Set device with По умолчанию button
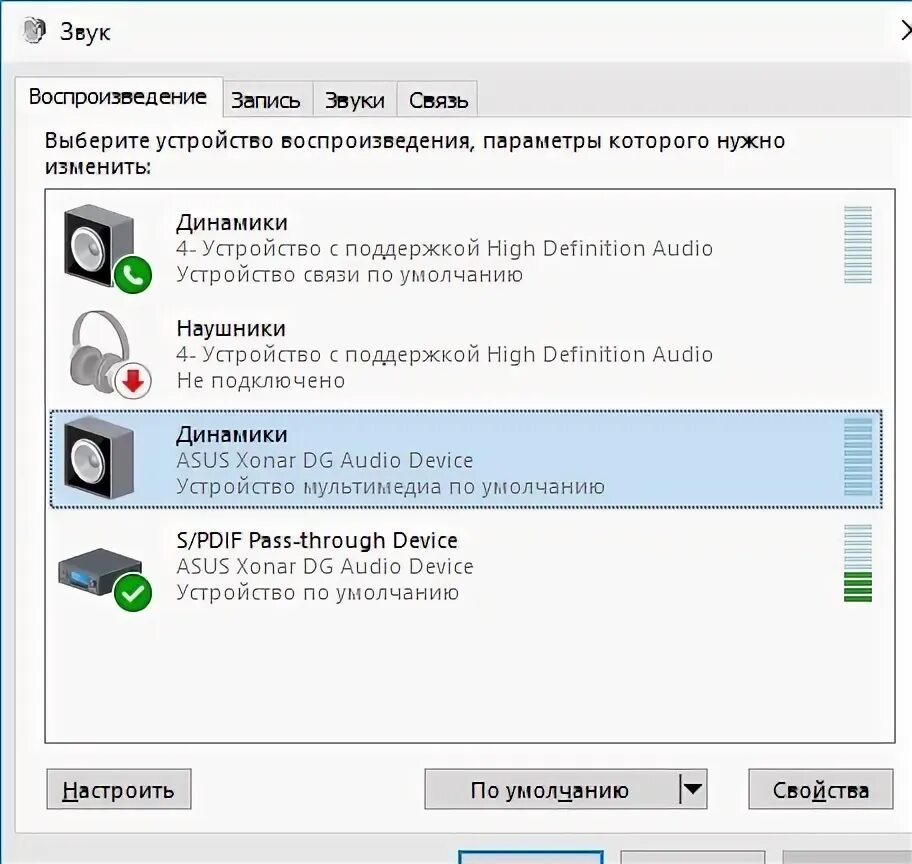912x864 pixels. coord(551,789)
